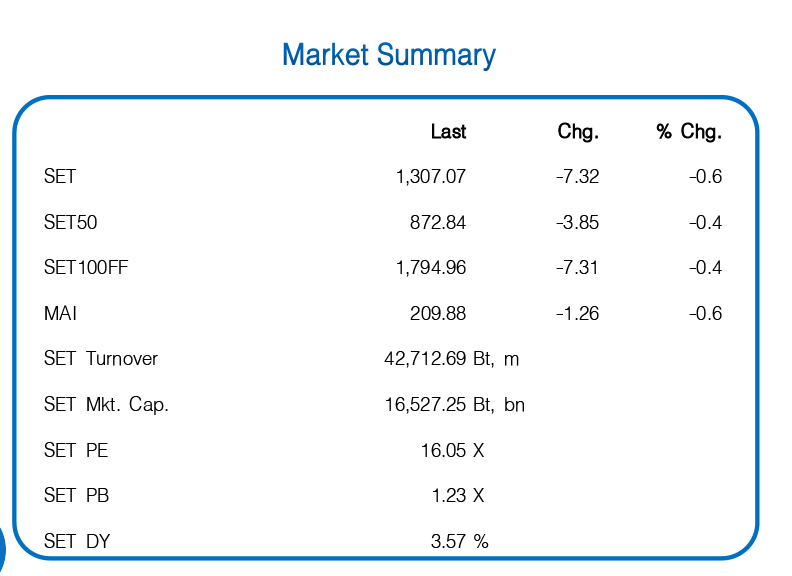This screenshot has width=792, height=576.
Task: Select the MAI last value 209.88
Action: point(438,314)
